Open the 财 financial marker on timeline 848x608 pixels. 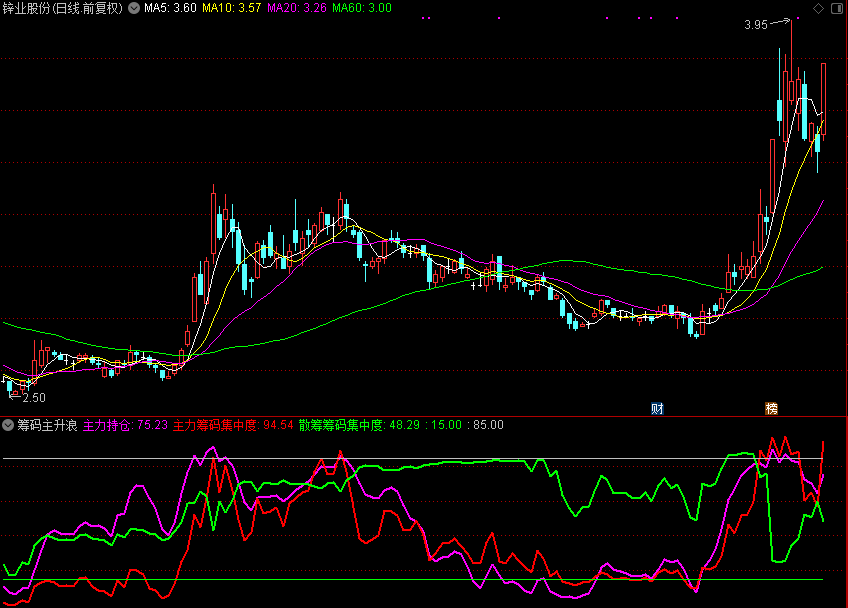[657, 408]
